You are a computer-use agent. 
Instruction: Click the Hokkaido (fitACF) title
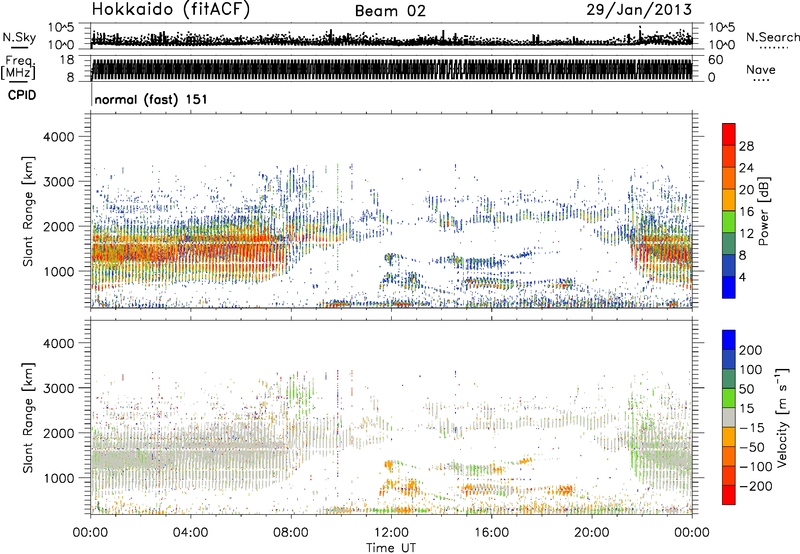click(x=171, y=9)
